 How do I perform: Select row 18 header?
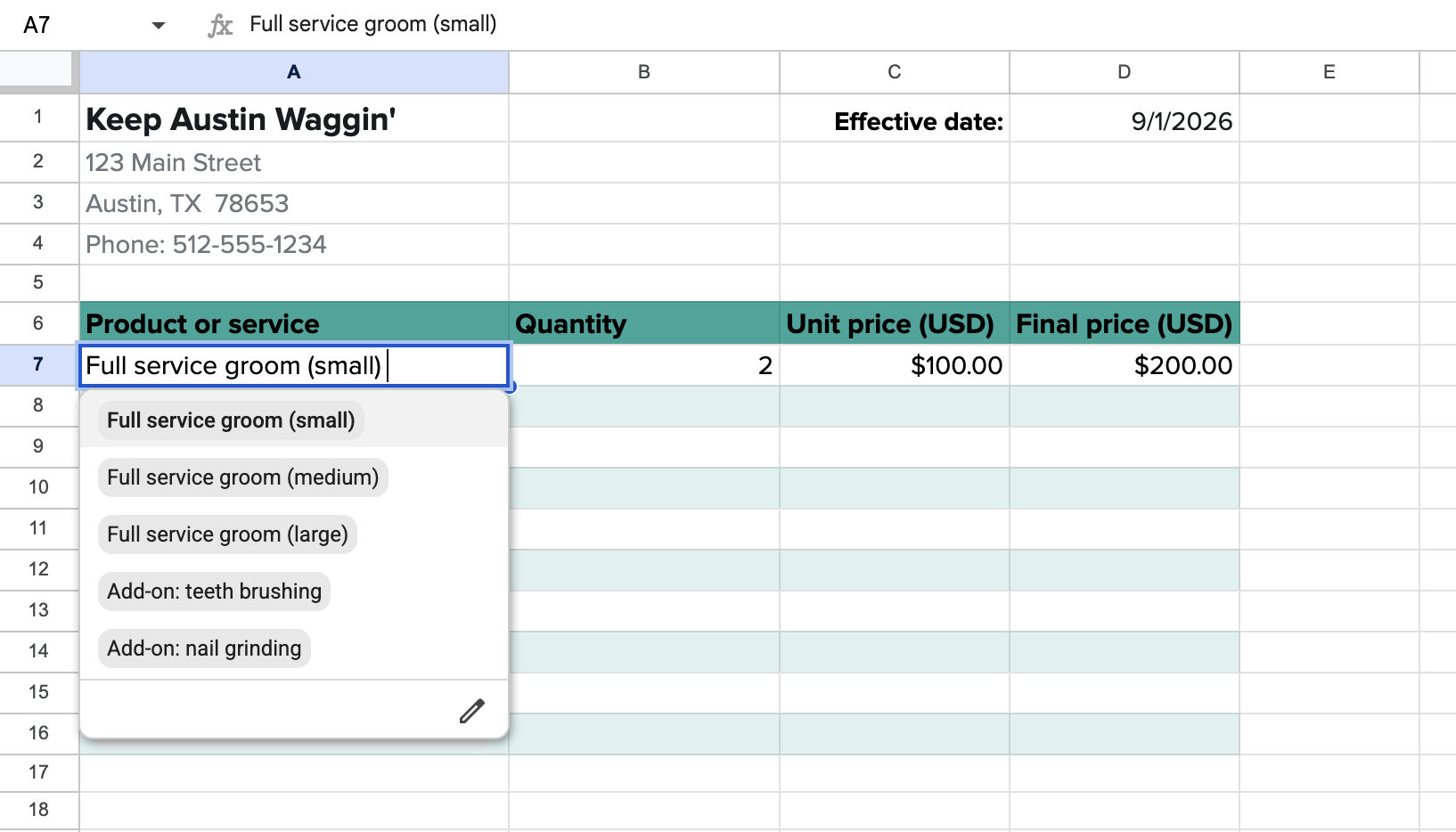[38, 810]
